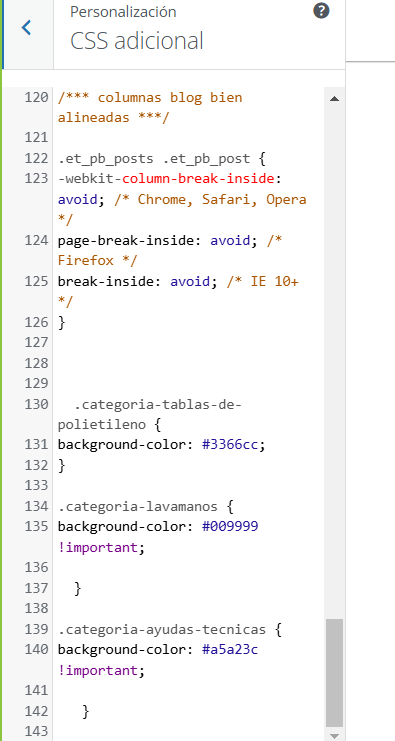This screenshot has height=741, width=395.
Task: Click the CSS adicional heading
Action: click(137, 41)
